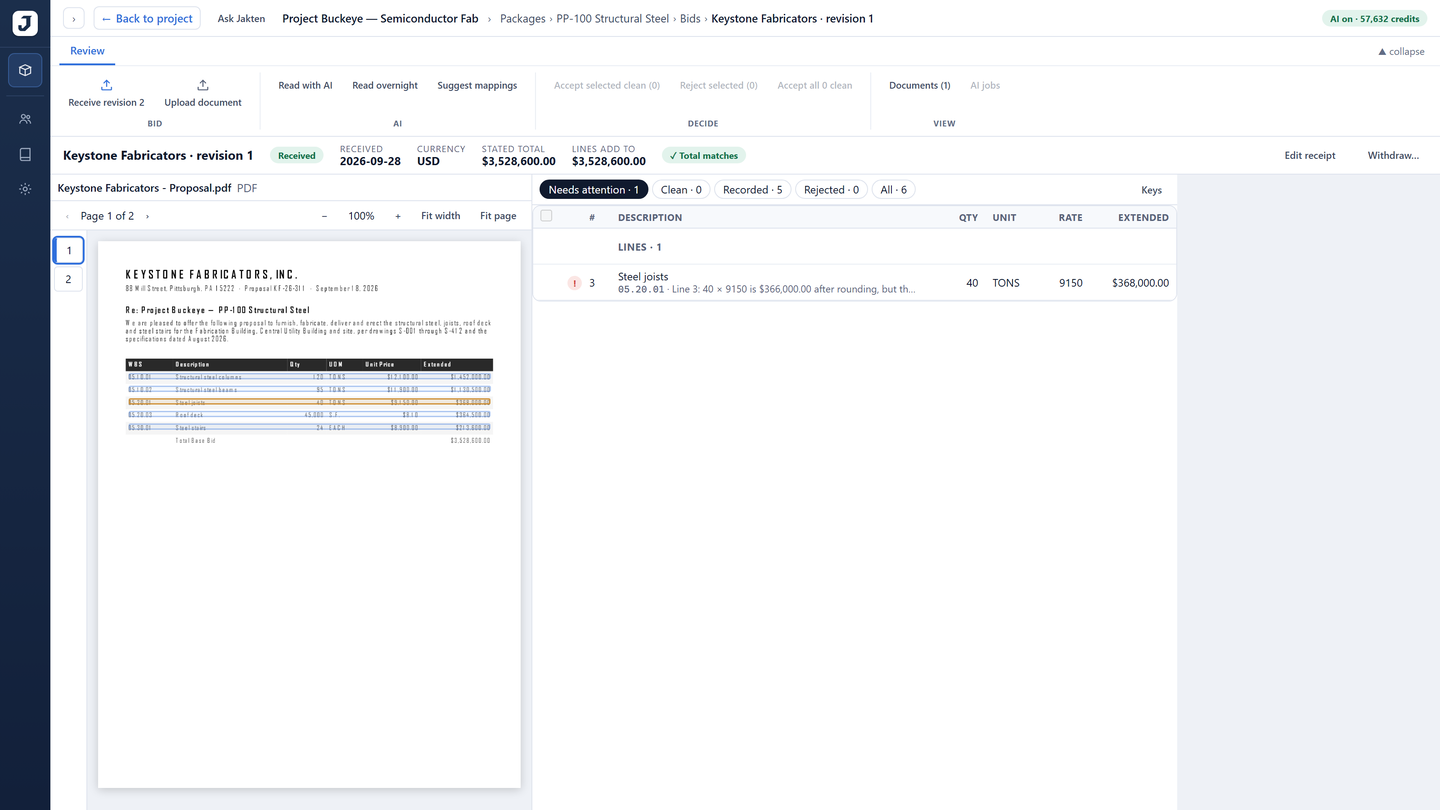The width and height of the screenshot is (1440, 810).
Task: Filter by Clean · 0
Action: coord(681,190)
